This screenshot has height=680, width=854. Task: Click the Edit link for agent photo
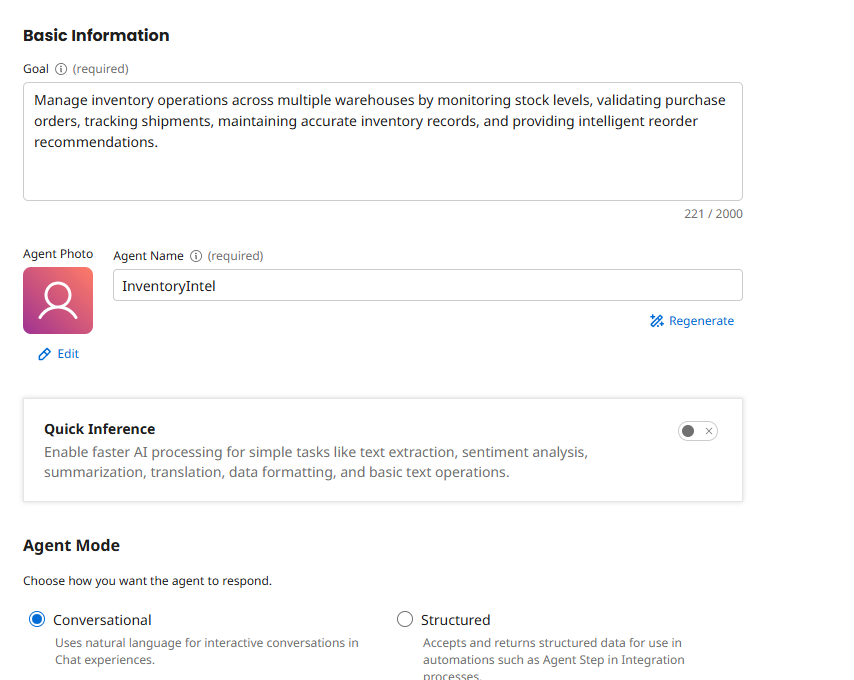68,354
